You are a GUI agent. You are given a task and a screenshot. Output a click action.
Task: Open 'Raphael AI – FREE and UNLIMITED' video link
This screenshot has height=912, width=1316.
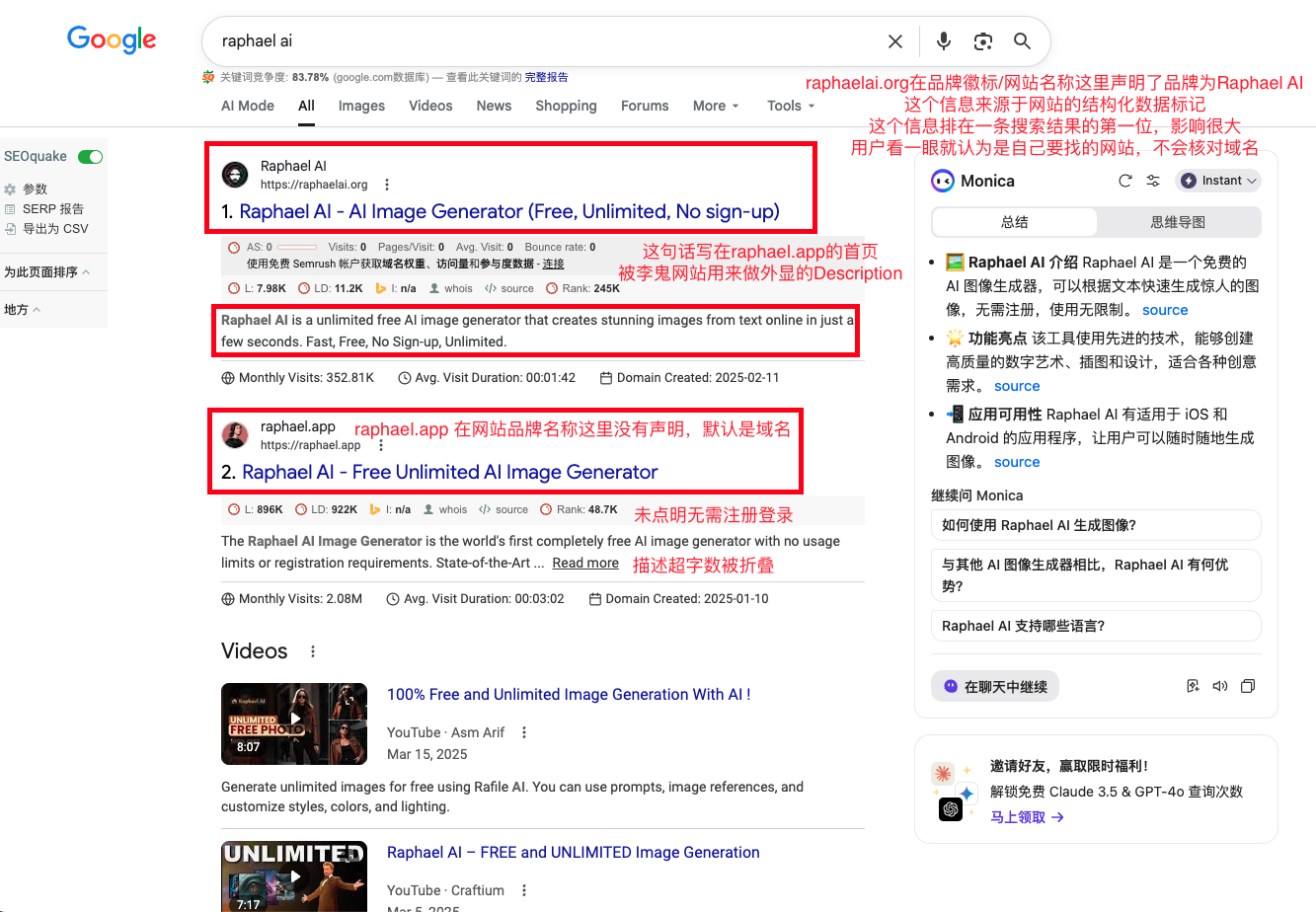click(574, 852)
